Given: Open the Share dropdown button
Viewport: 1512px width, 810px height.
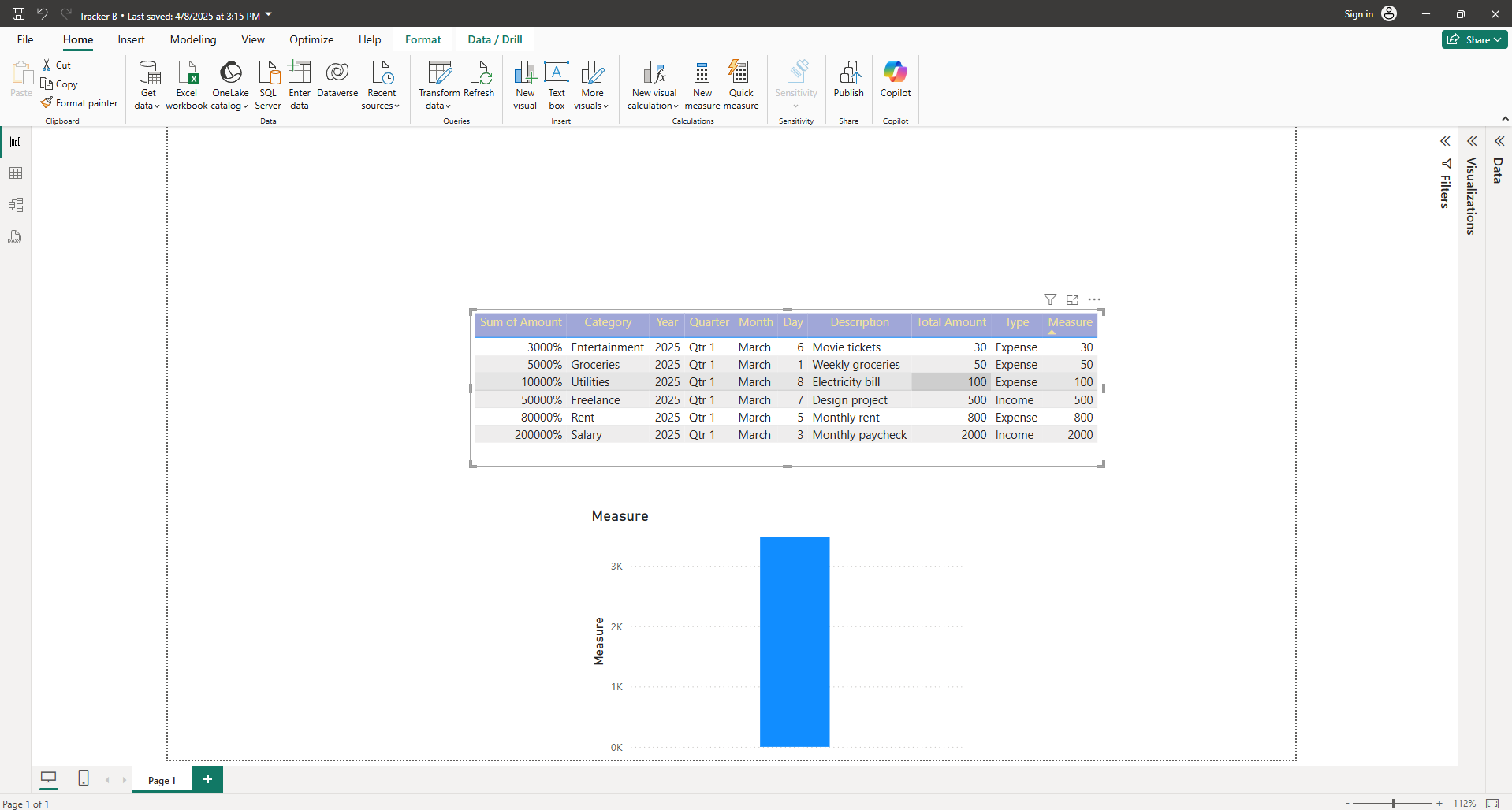Looking at the screenshot, I should pyautogui.click(x=1475, y=39).
